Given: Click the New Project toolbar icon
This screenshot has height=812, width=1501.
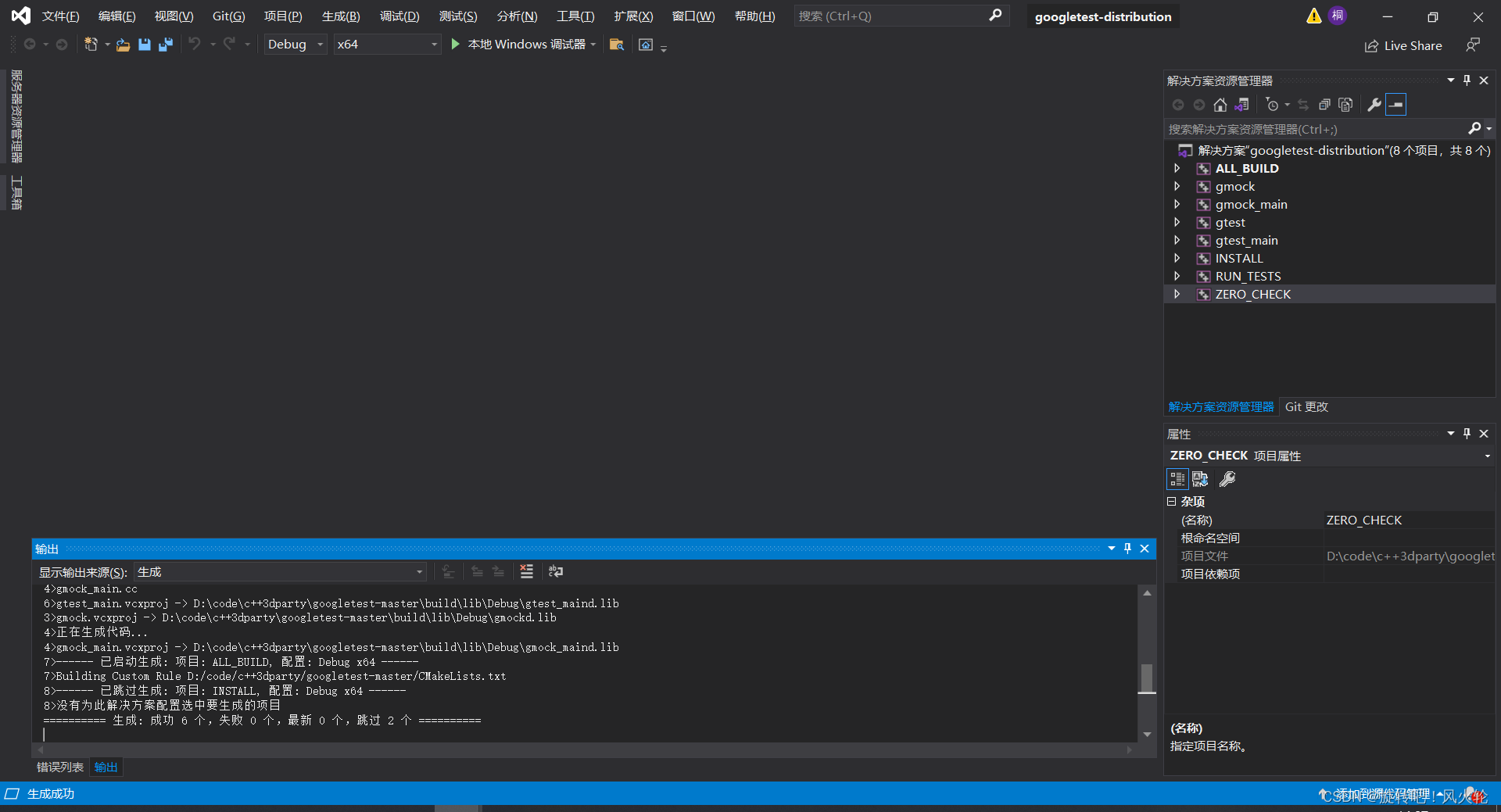Looking at the screenshot, I should click(x=91, y=45).
